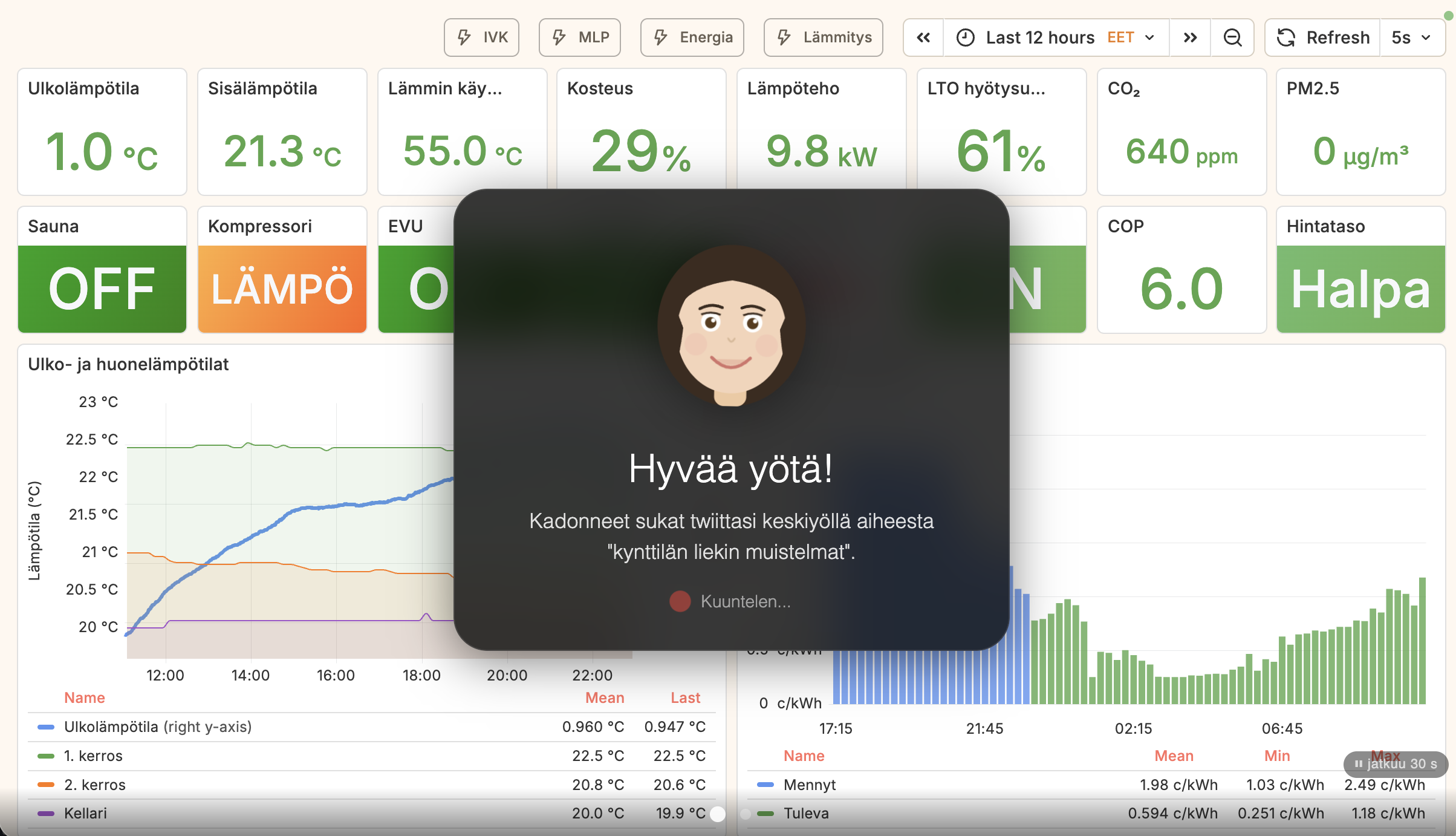Click the orange color swatch for 2. kerros
1456x836 pixels.
[x=46, y=785]
